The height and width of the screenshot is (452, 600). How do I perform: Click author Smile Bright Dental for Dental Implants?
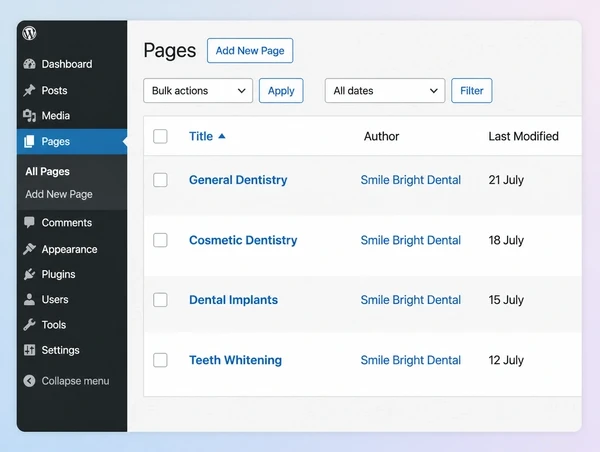(x=411, y=300)
